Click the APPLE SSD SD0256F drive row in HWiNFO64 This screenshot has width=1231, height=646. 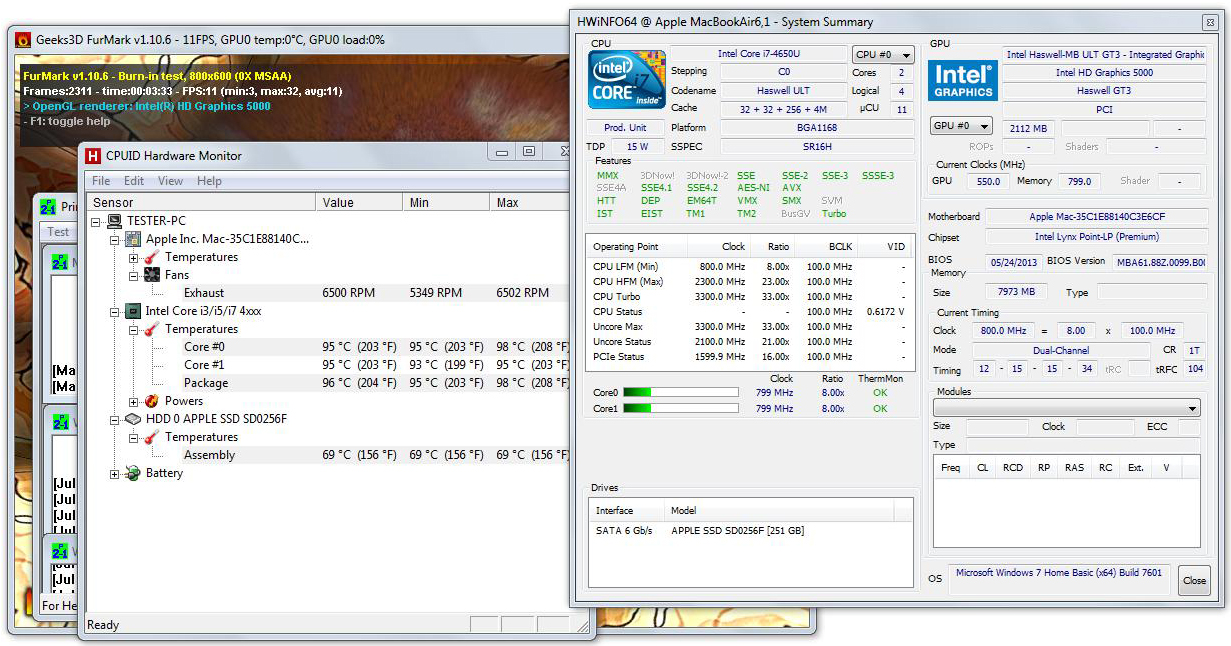[x=750, y=531]
